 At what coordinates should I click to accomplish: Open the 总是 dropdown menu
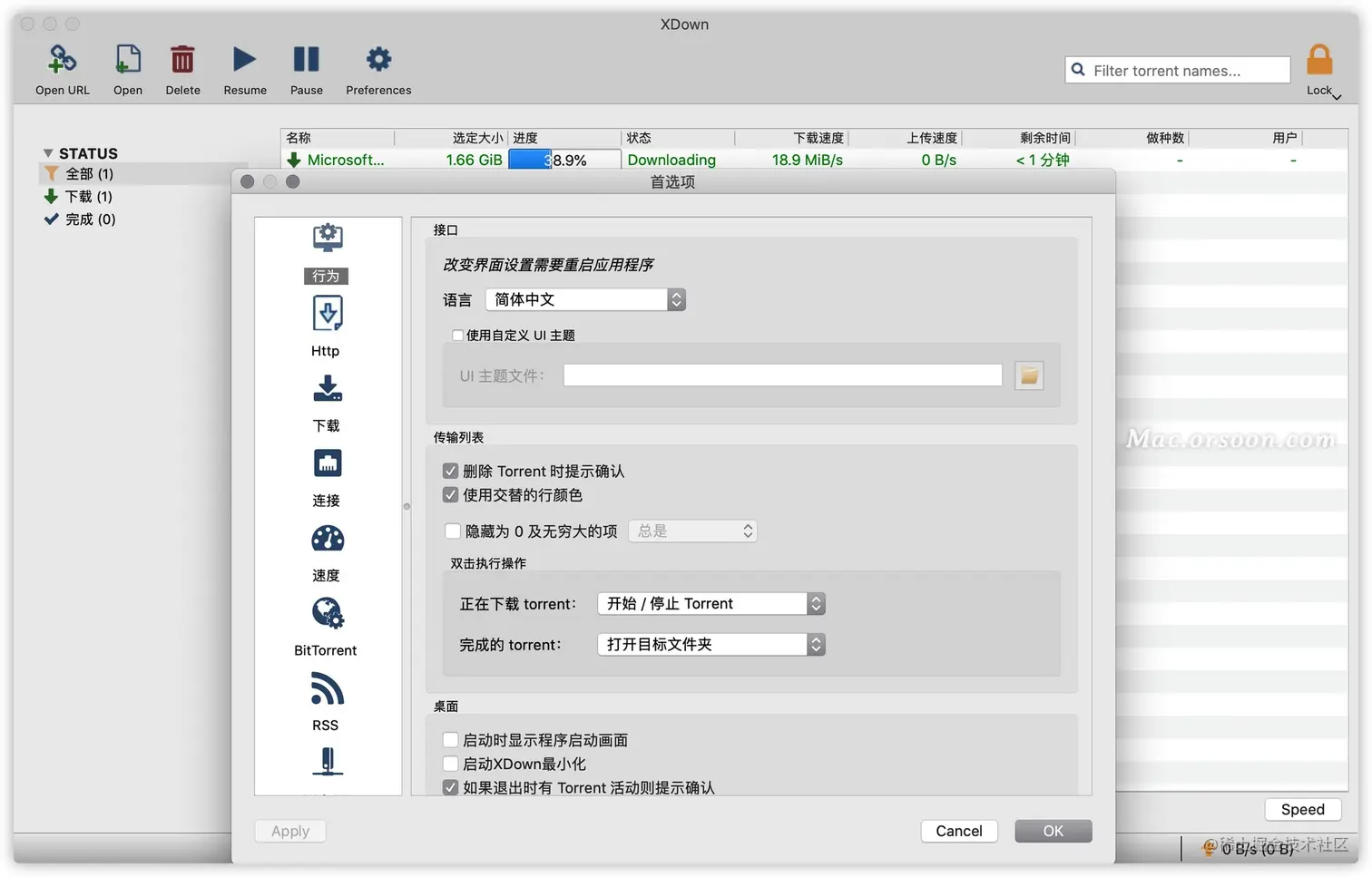tap(692, 531)
